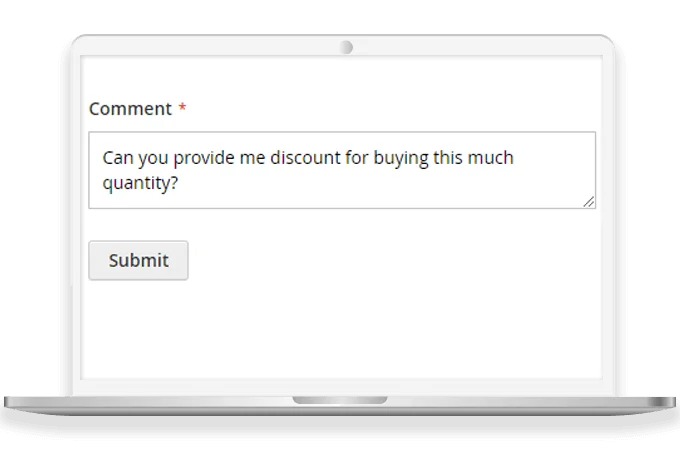680x450 pixels.
Task: Click the Comment field label
Action: (x=130, y=109)
